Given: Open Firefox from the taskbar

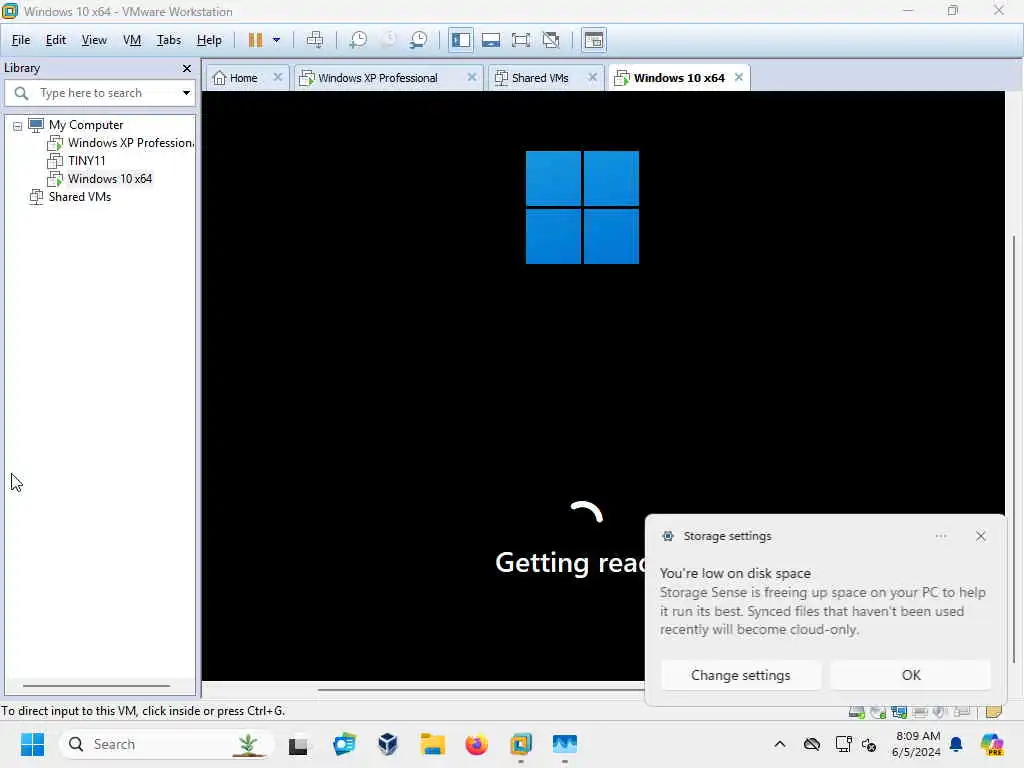Looking at the screenshot, I should point(476,744).
